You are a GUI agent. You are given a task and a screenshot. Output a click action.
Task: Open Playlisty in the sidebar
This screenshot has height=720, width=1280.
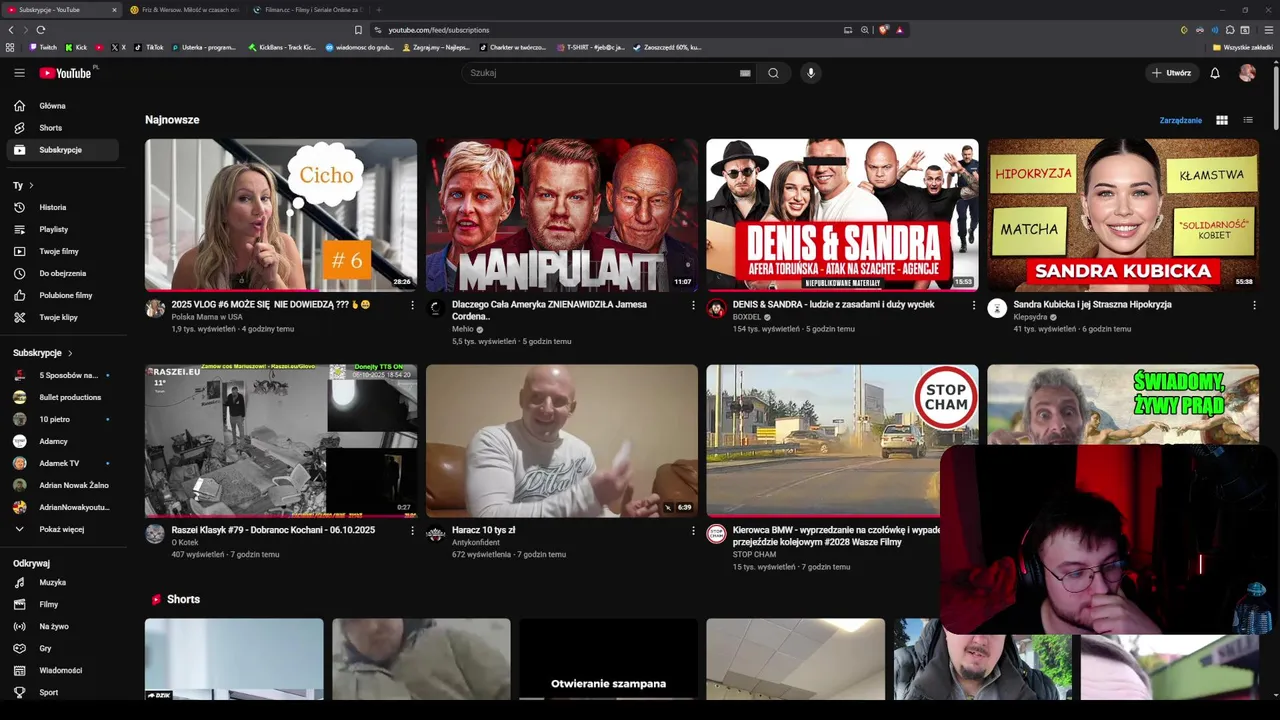[x=61, y=229]
